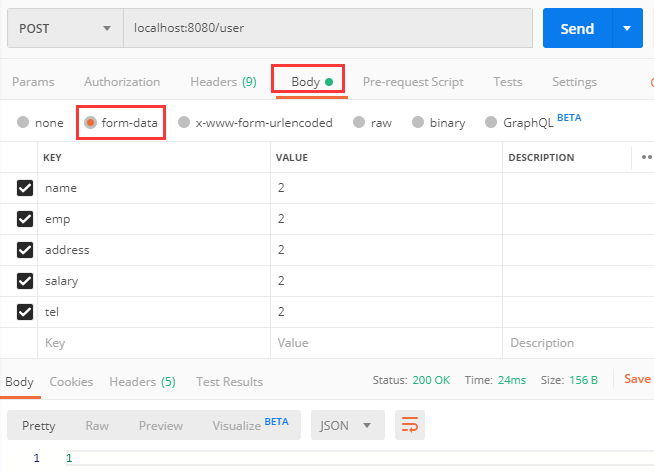Viewport: 654px width, 474px height.
Task: Click the DESCRIPTION column header
Action: click(x=541, y=158)
